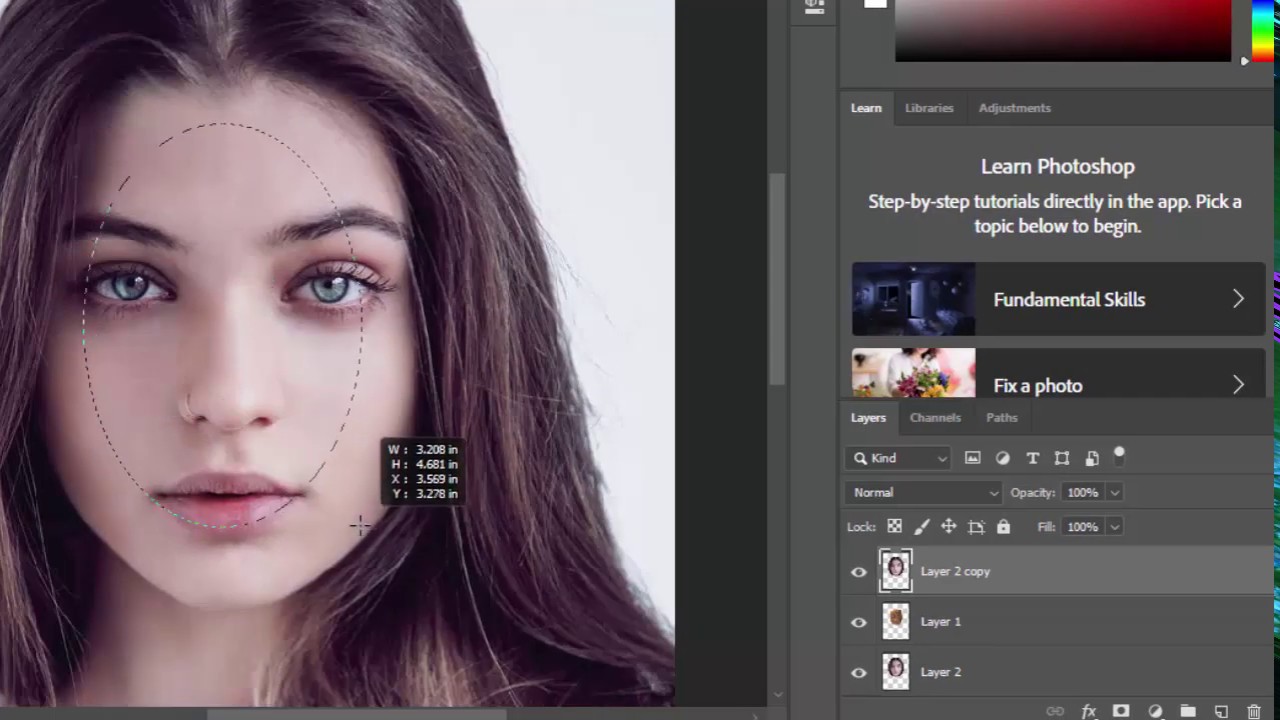Image resolution: width=1280 pixels, height=720 pixels.
Task: Click the fx layer style icon
Action: (1088, 711)
